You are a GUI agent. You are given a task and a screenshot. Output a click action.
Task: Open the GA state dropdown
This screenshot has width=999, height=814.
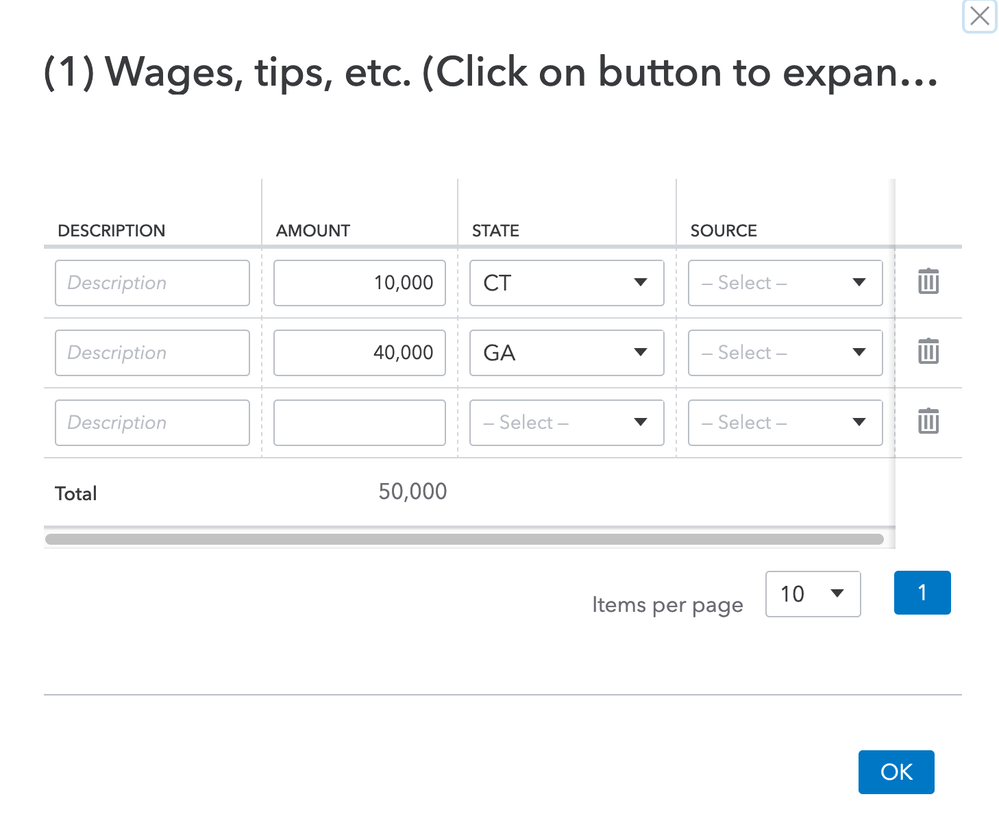click(x=566, y=353)
